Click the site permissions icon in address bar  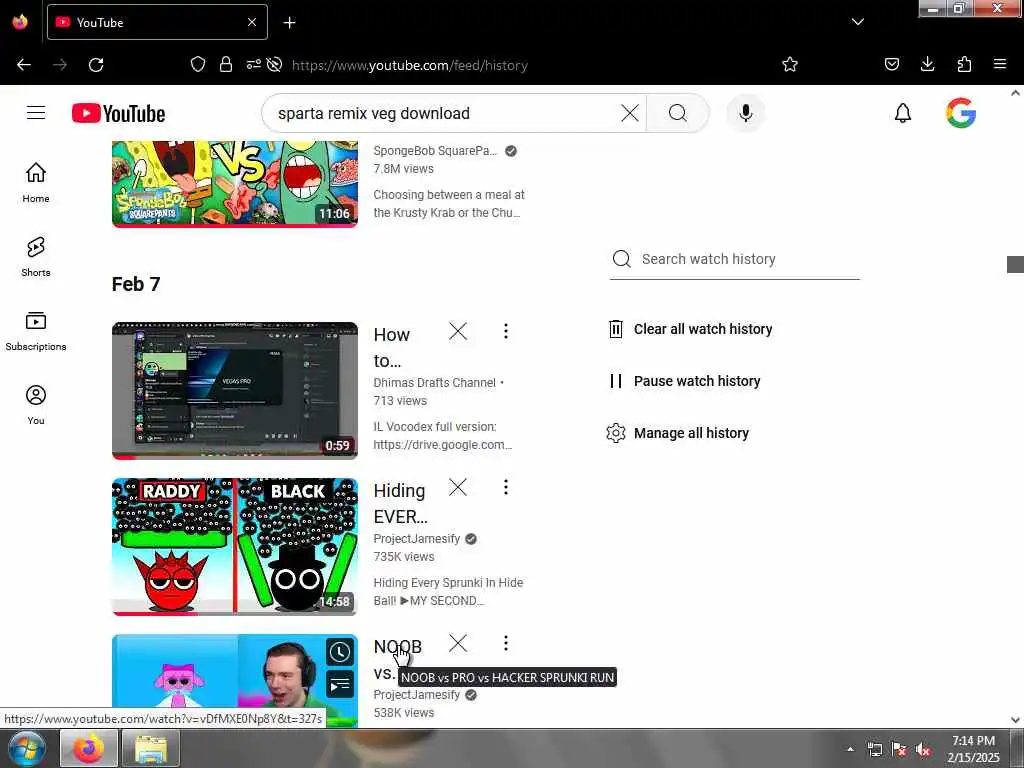click(253, 64)
